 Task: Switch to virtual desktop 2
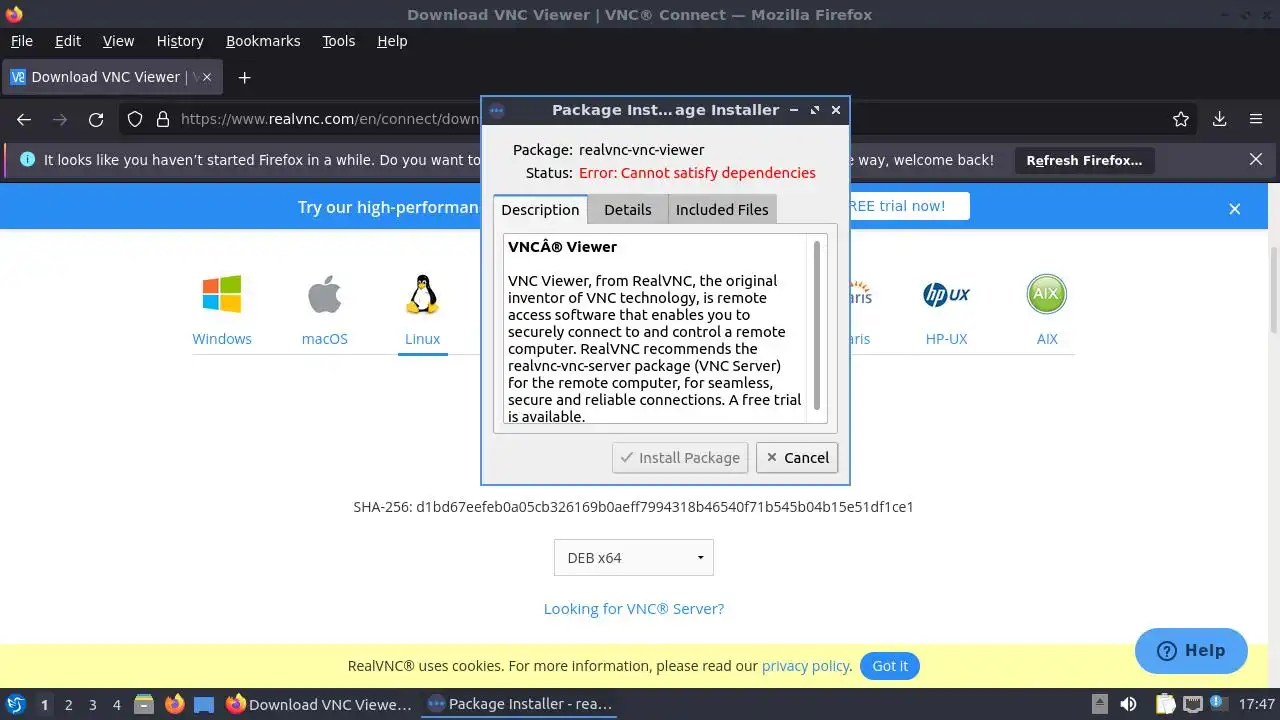coord(68,704)
